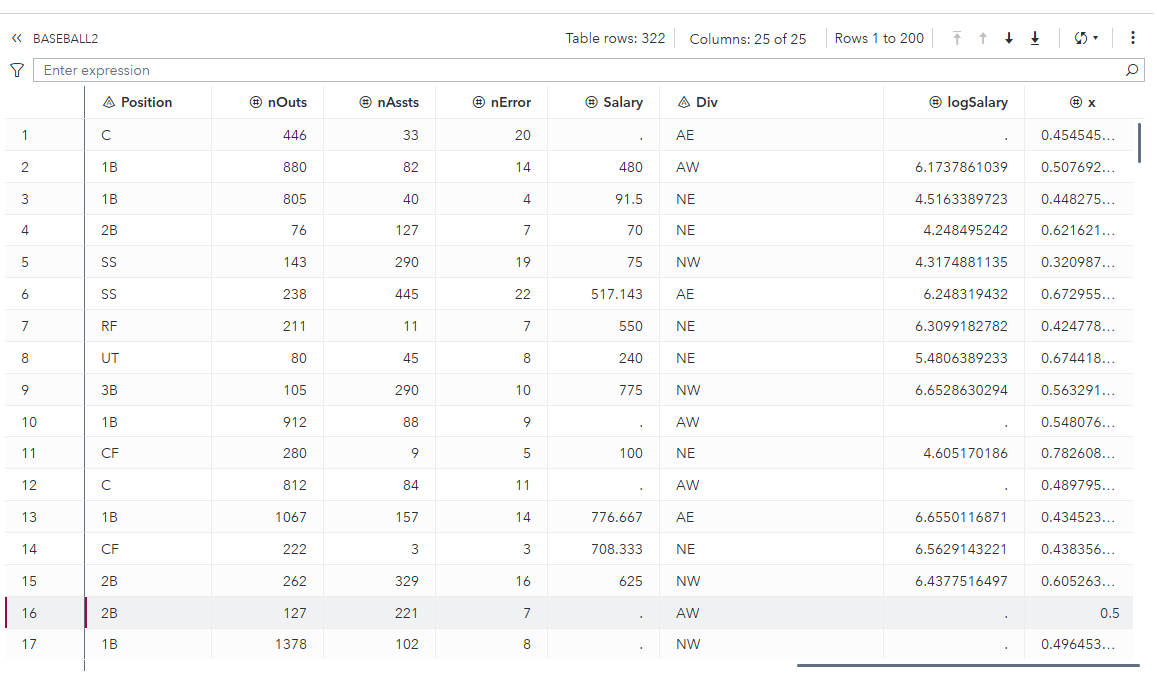Click the search magnifier icon in filter bar
The height and width of the screenshot is (692, 1157).
click(1132, 71)
